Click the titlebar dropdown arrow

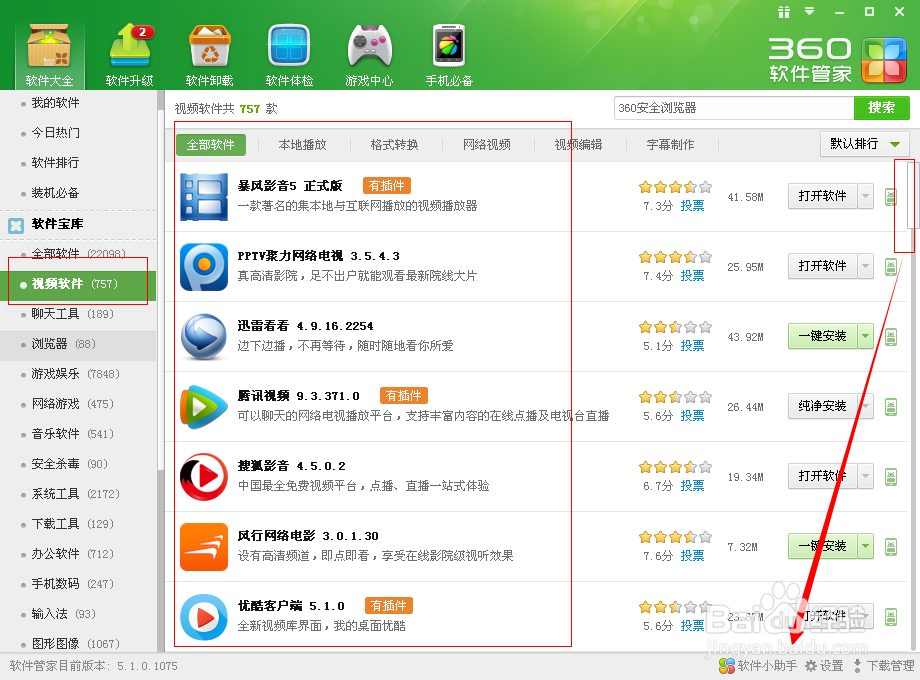(x=810, y=12)
